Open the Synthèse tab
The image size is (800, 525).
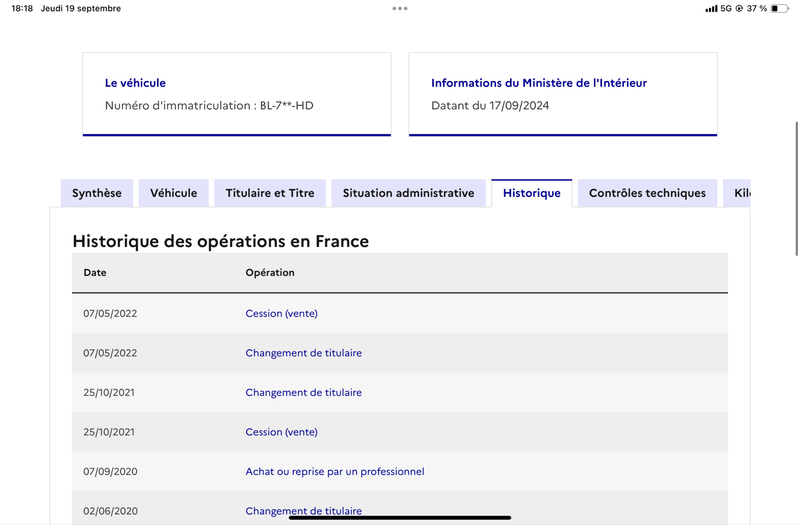point(97,193)
